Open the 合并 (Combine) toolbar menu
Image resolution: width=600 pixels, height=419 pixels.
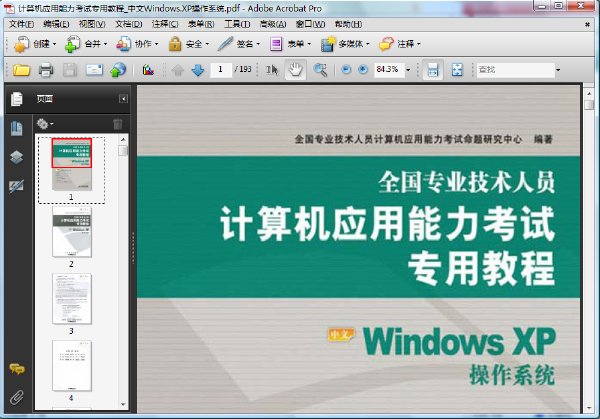pyautogui.click(x=86, y=44)
